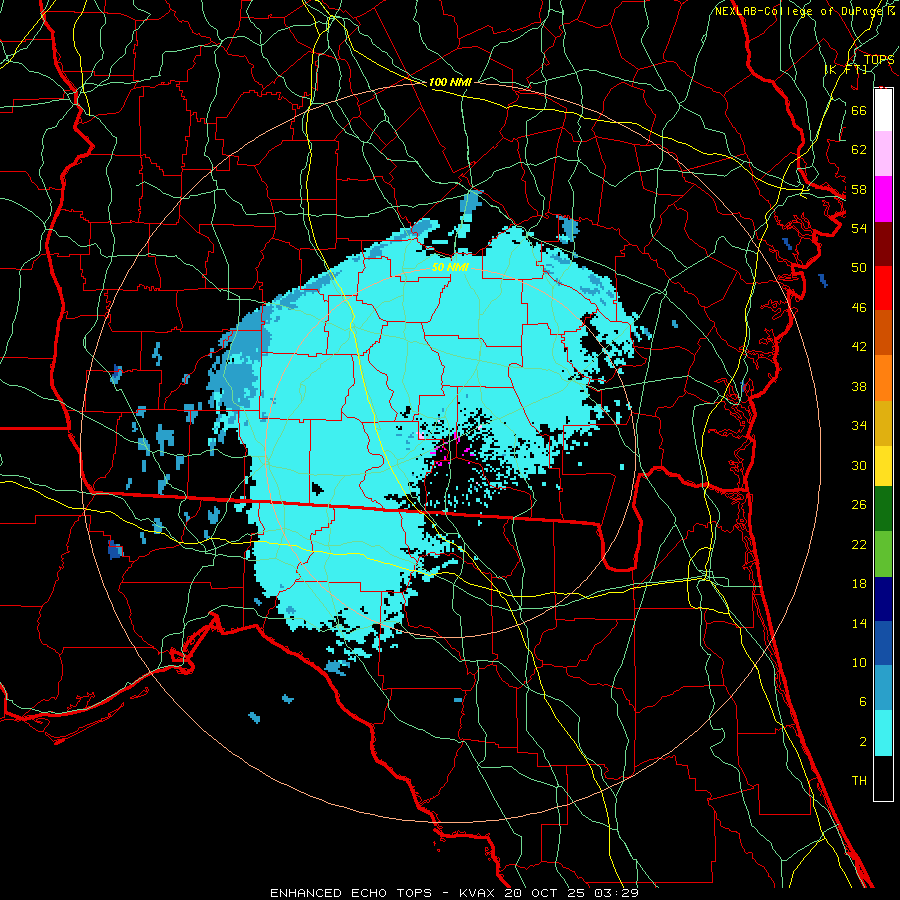Image resolution: width=900 pixels, height=900 pixels.
Task: Click the dark green 30 kft legend swatch
Action: point(883,509)
